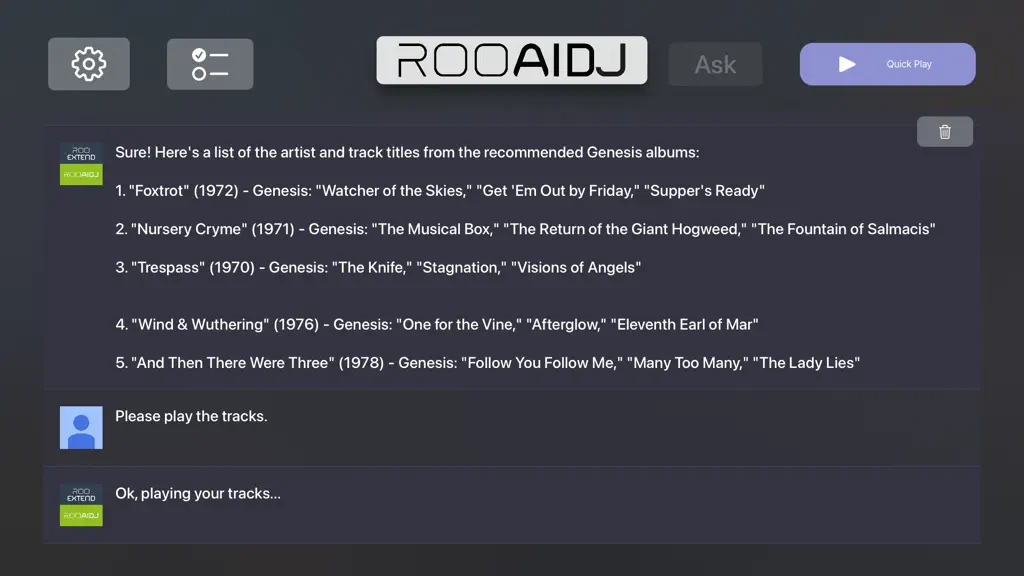Click the "And Then There Were Three" line

[x=488, y=363]
